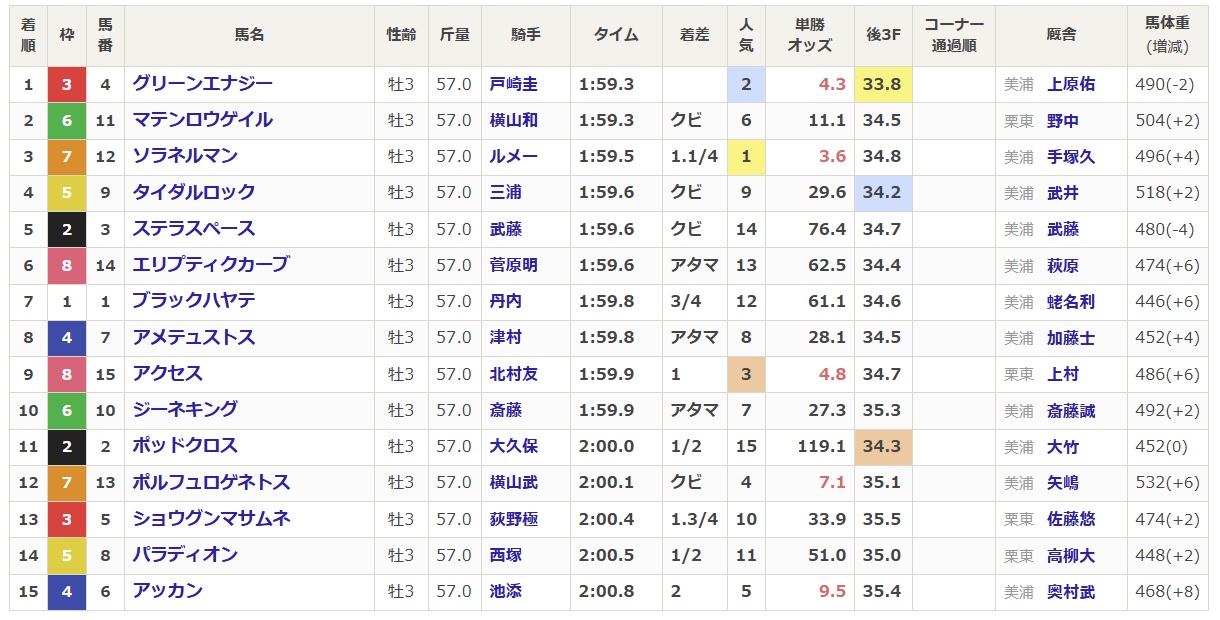Open ショウグンマサムネ horse page
The height and width of the screenshot is (620, 1220).
(x=211, y=518)
